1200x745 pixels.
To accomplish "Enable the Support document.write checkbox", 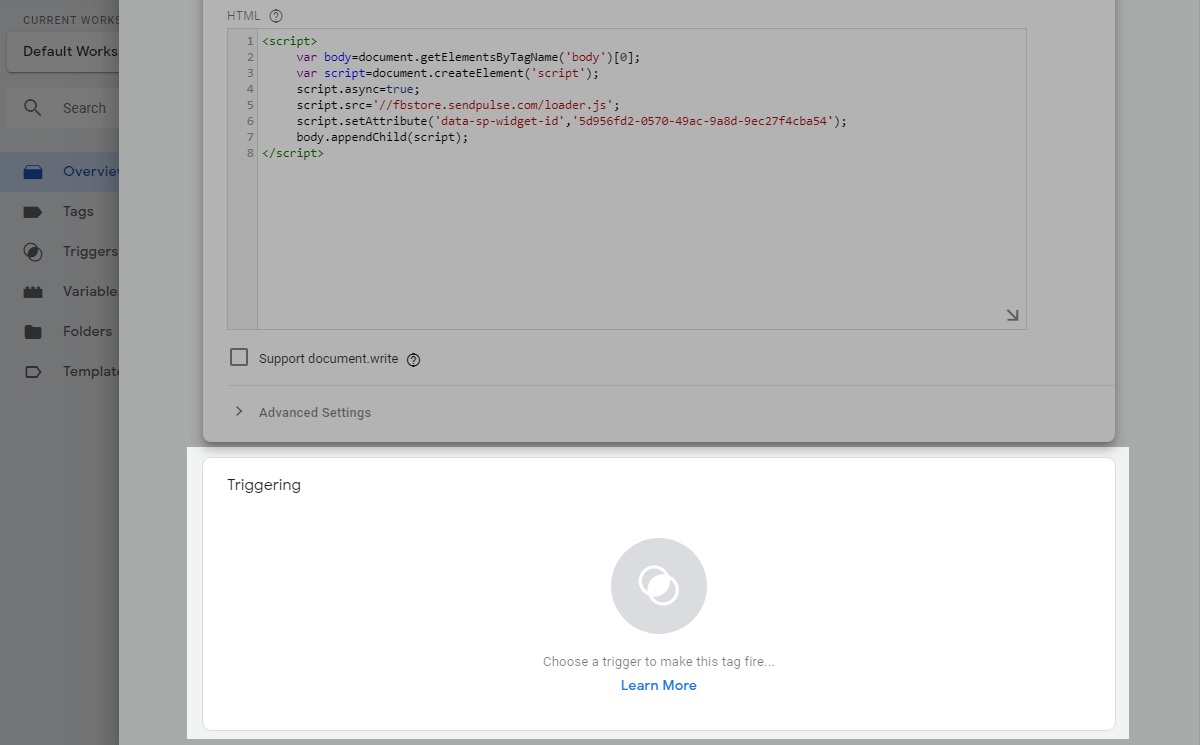I will (239, 357).
